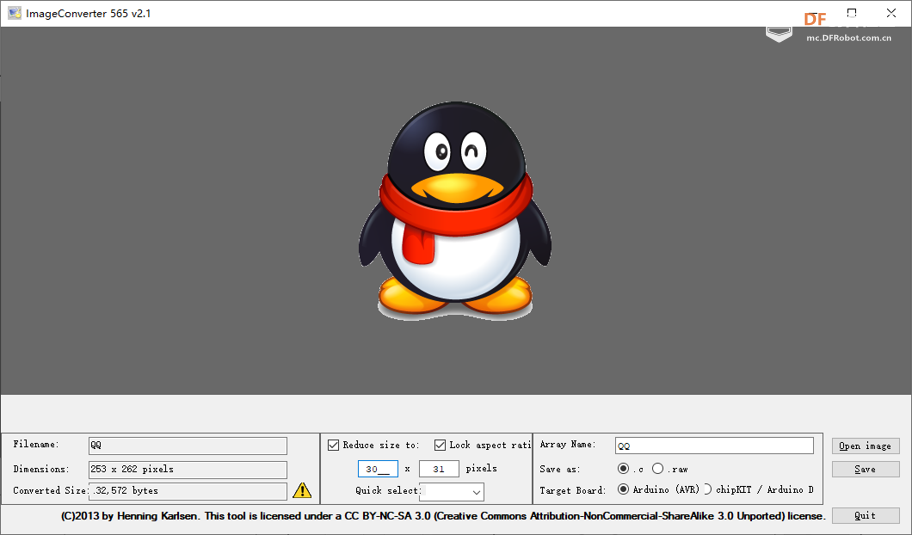
Task: Click the height field showing 31
Action: (x=439, y=469)
